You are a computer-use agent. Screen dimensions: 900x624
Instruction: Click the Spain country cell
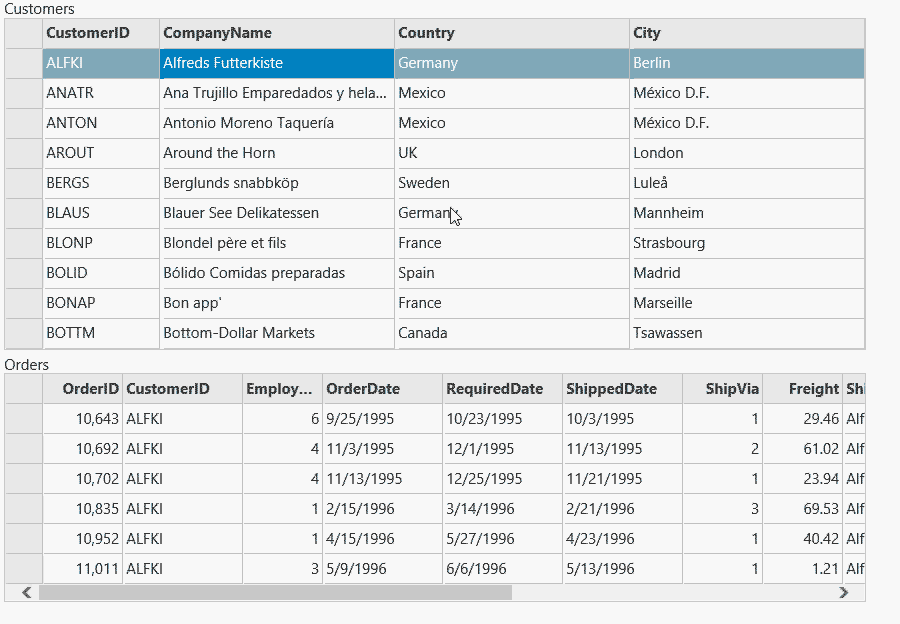pos(511,273)
